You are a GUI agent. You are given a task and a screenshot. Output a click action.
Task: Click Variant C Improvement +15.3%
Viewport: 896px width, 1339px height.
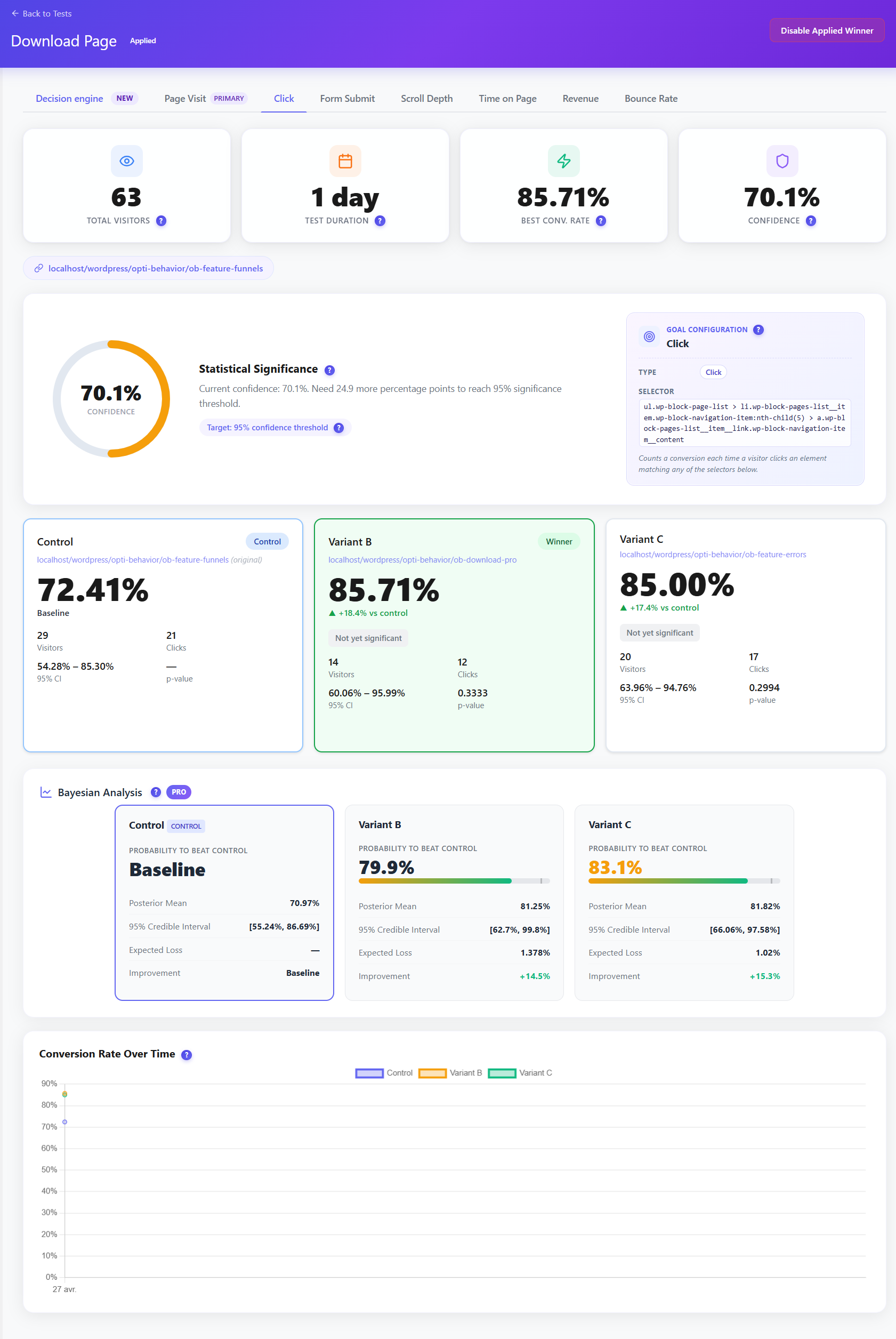coord(764,976)
